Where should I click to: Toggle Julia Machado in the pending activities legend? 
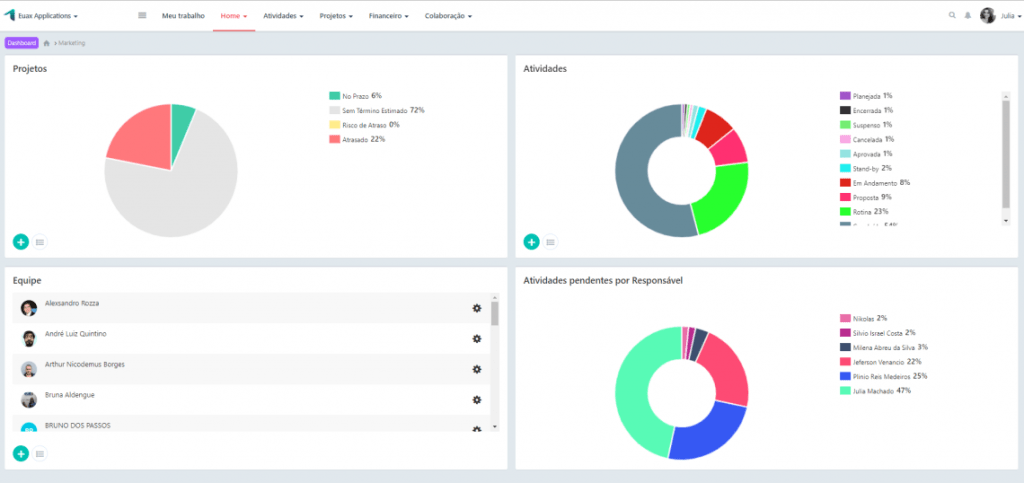coord(875,390)
